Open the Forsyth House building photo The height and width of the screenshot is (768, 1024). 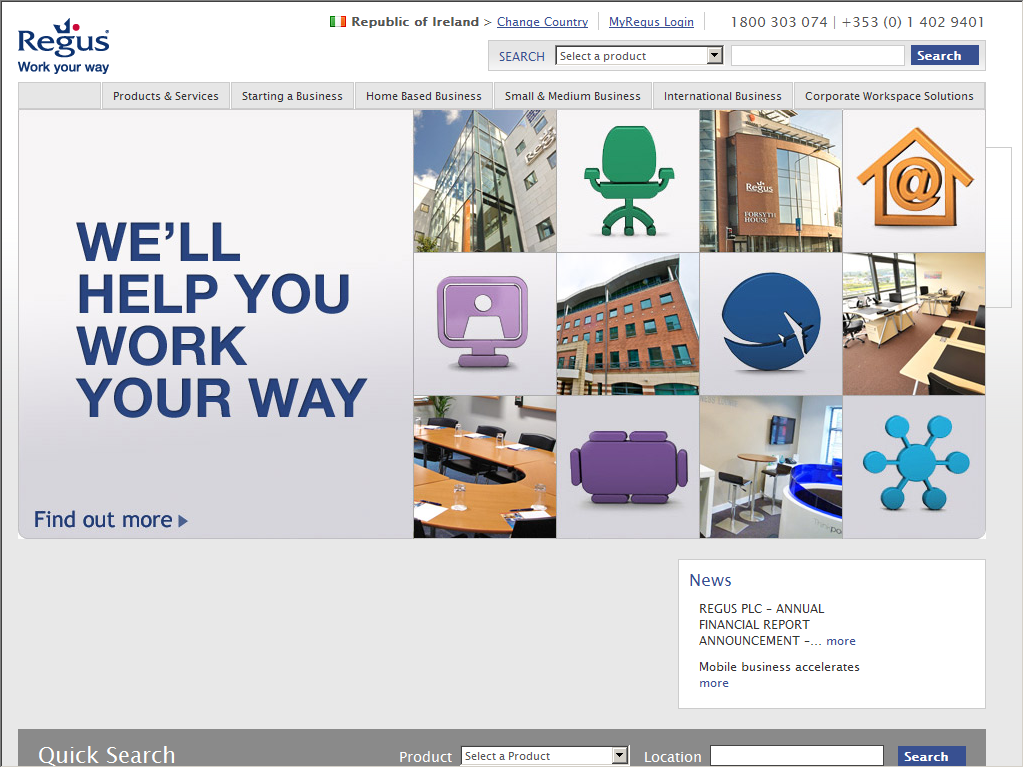(x=771, y=181)
